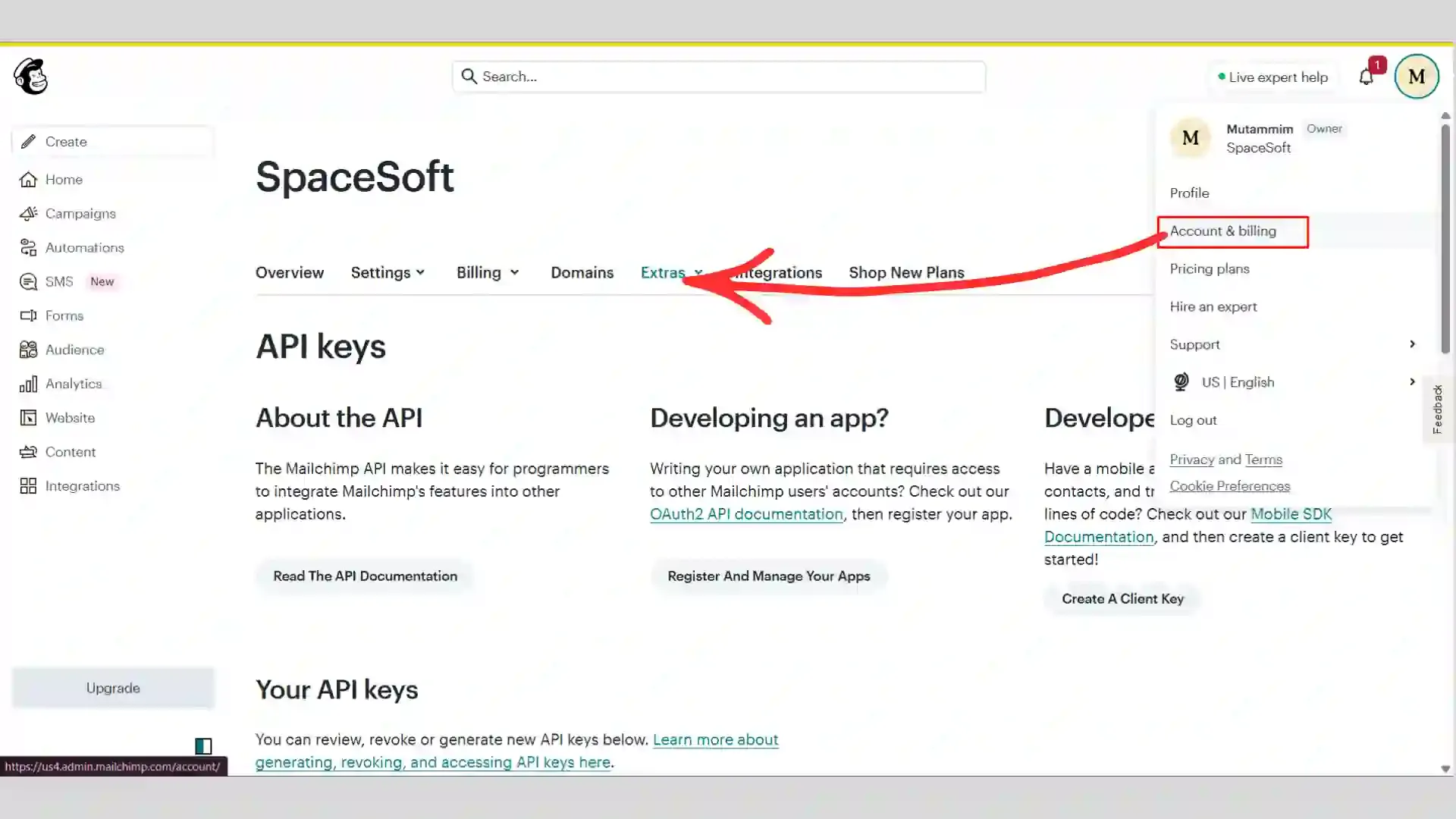
Task: Click the search magnifier icon
Action: [469, 77]
